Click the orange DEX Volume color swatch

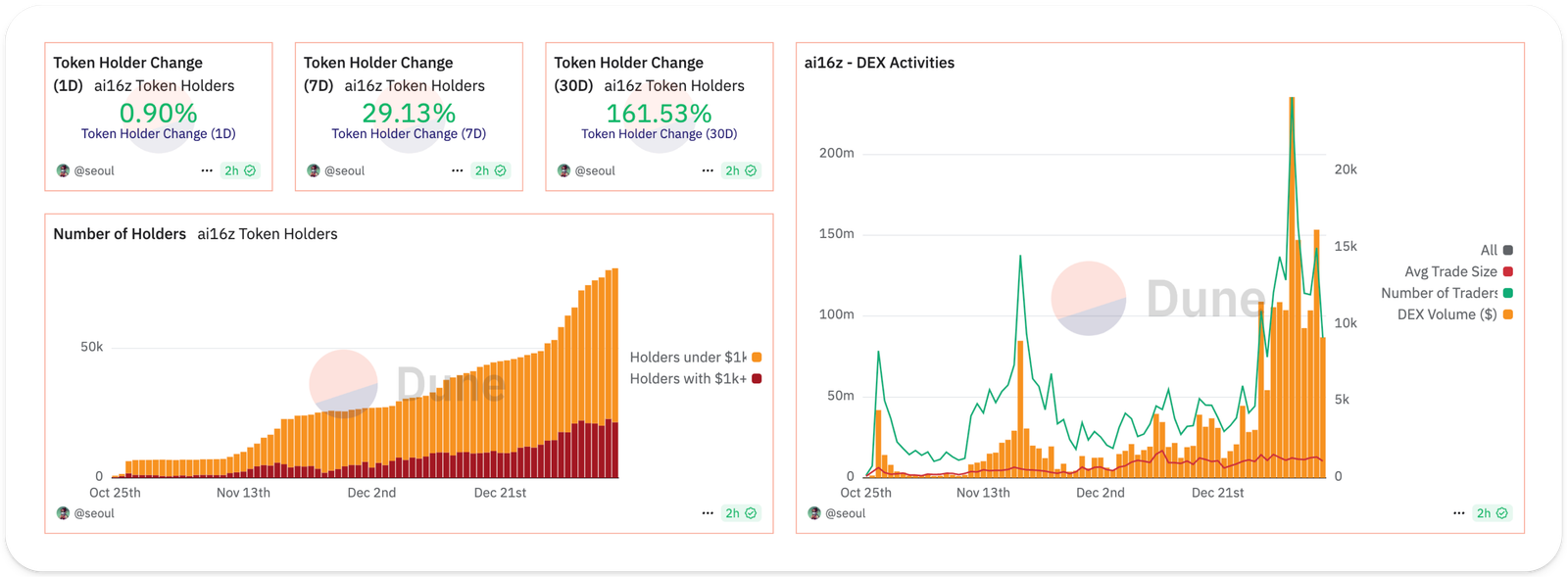coord(1506,313)
